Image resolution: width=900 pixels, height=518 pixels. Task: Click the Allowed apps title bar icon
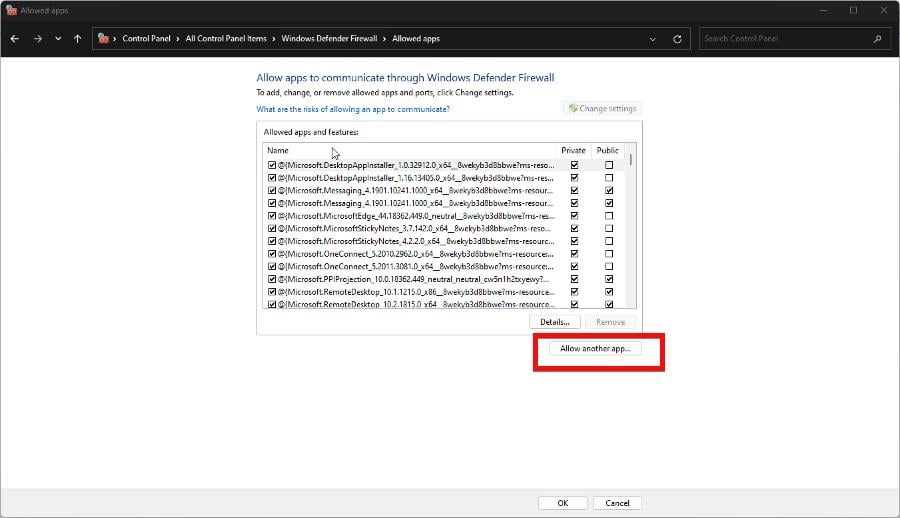[11, 10]
